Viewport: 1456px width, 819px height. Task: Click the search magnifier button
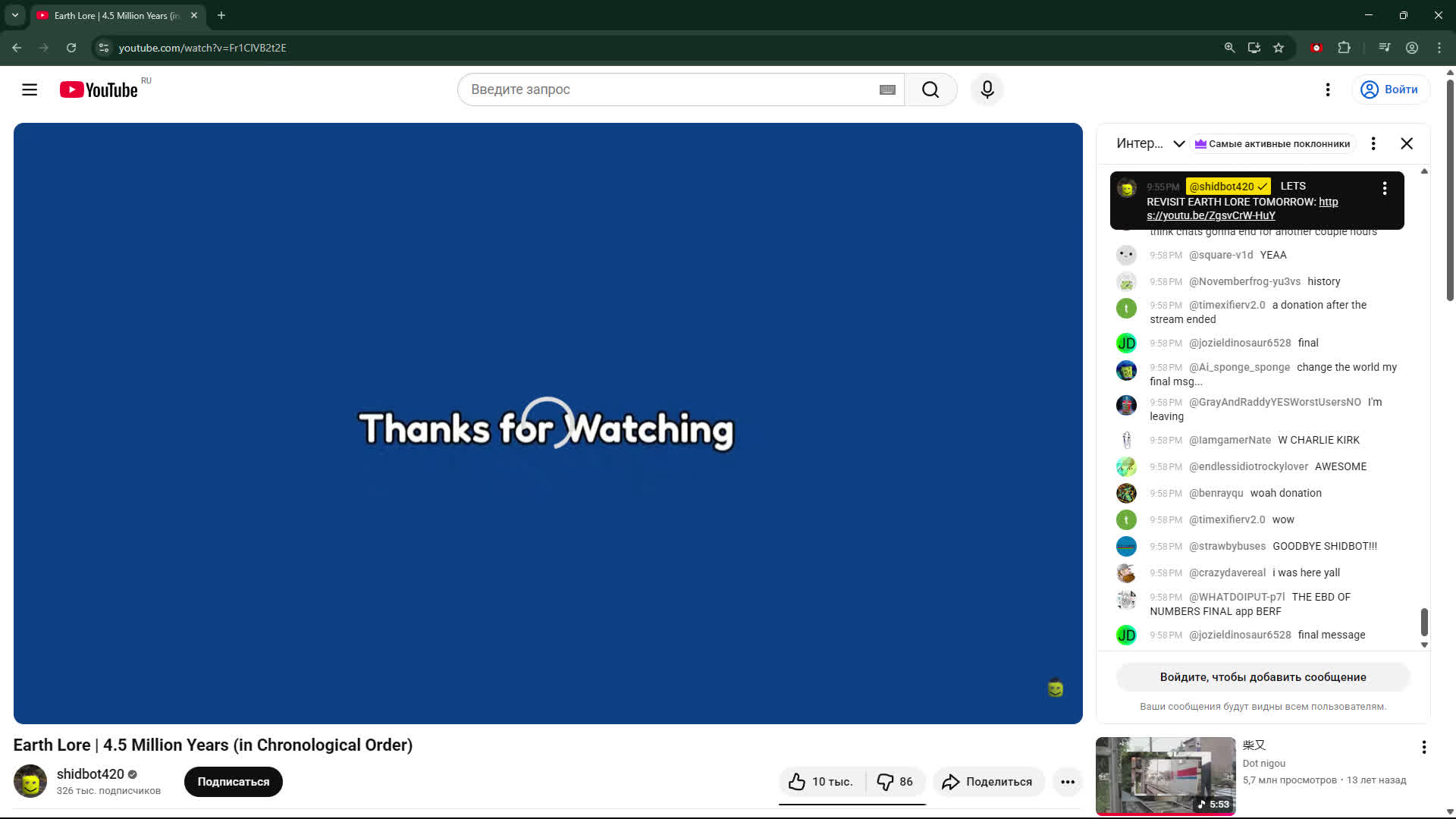click(930, 89)
